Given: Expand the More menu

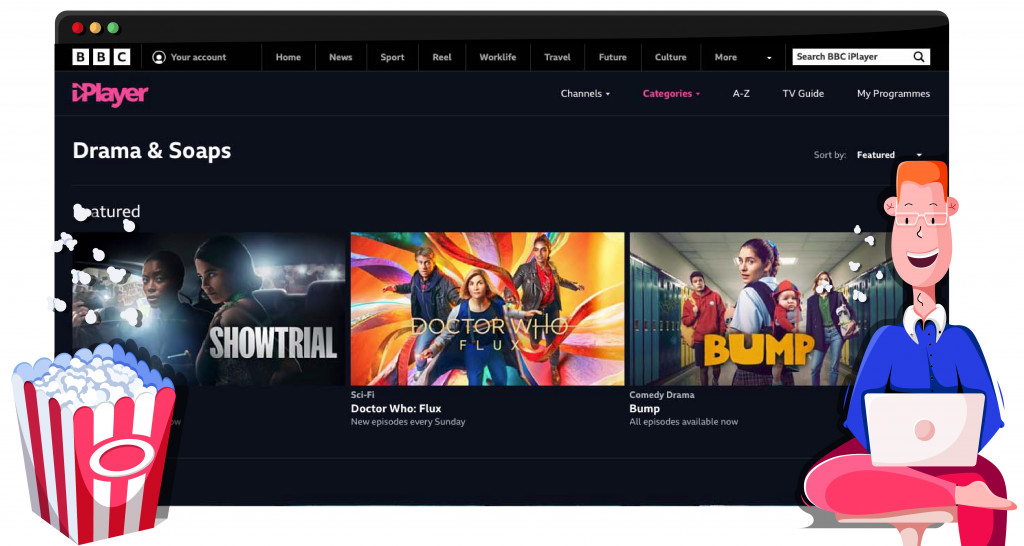Looking at the screenshot, I should 726,57.
